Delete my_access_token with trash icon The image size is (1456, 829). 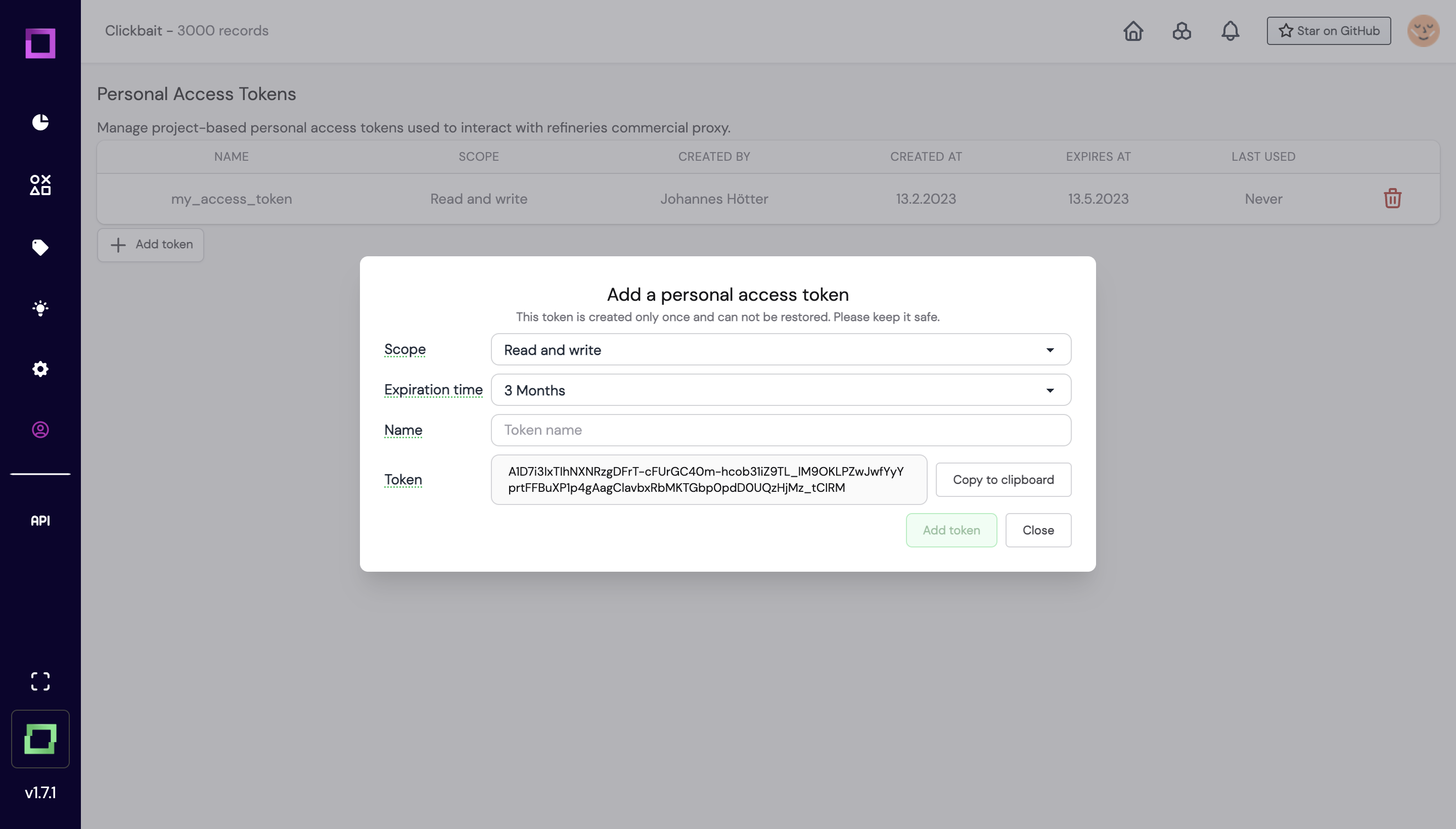(x=1392, y=199)
